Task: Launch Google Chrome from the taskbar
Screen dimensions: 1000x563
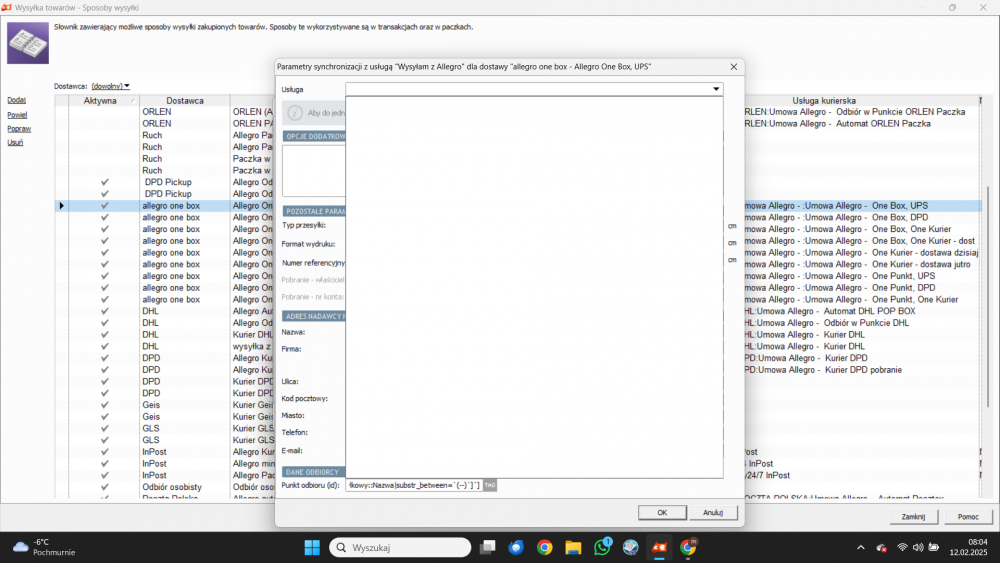Action: pos(545,547)
